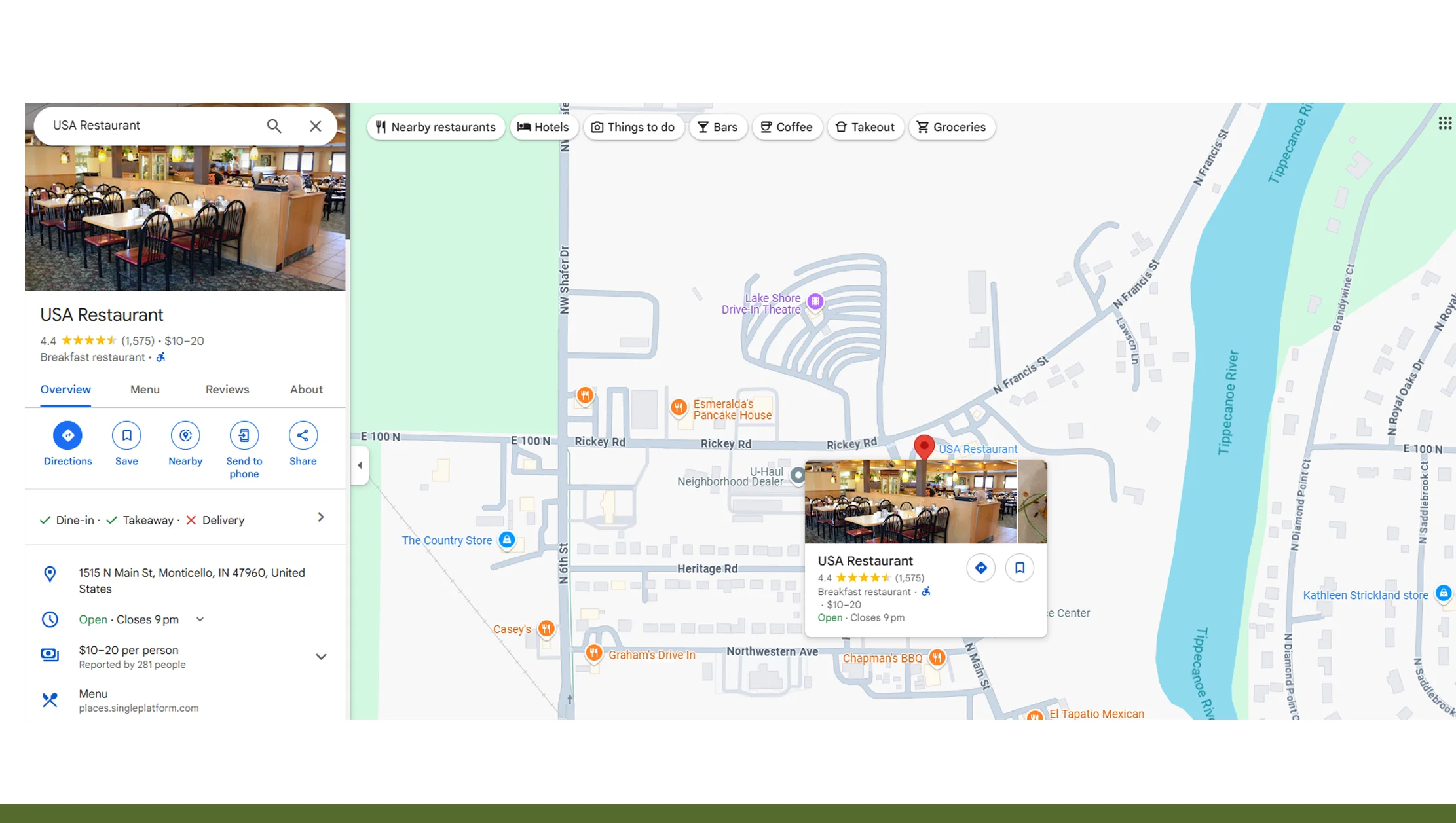The width and height of the screenshot is (1456, 823).
Task: Switch to the Reviews tab
Action: 227,390
